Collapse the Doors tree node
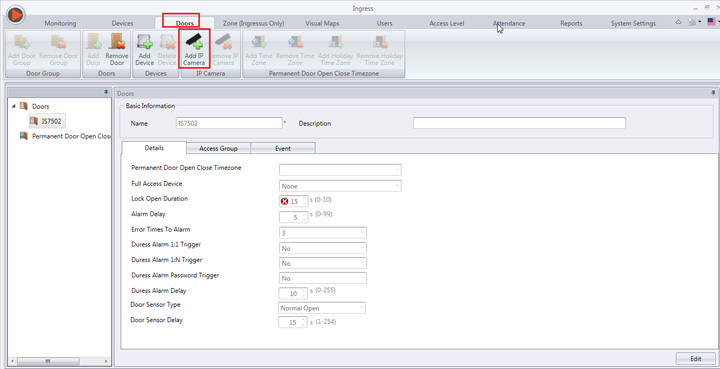Viewport: 720px width, 369px height. point(14,106)
